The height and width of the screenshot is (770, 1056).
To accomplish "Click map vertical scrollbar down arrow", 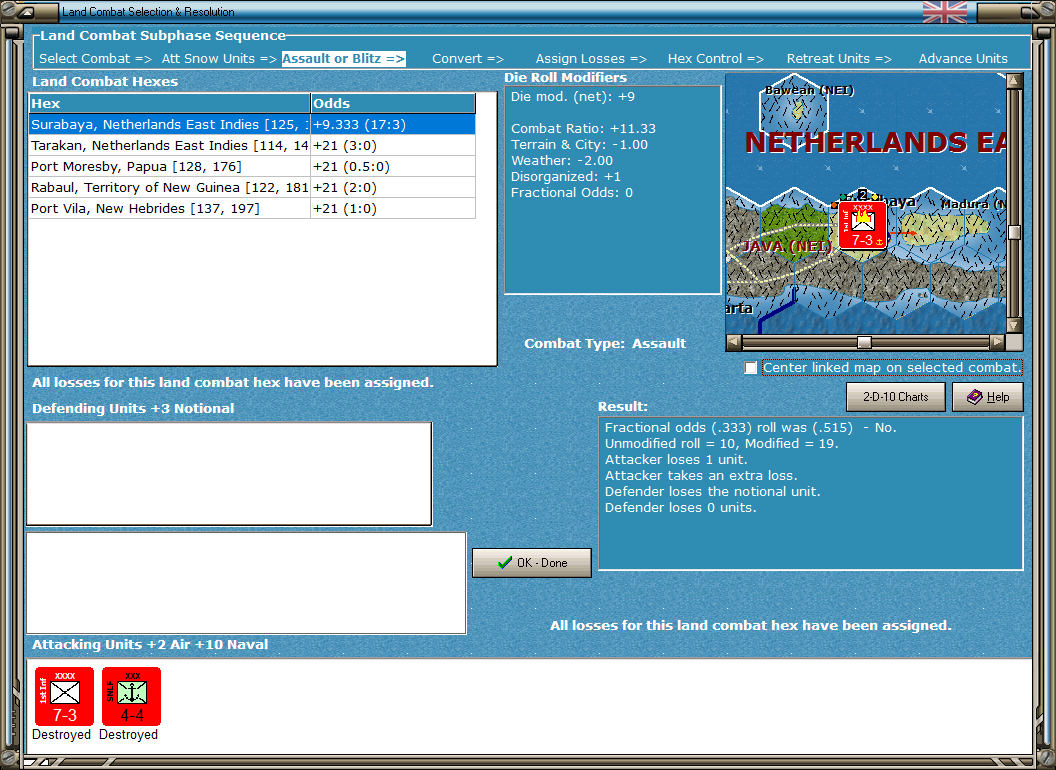I will click(1014, 325).
